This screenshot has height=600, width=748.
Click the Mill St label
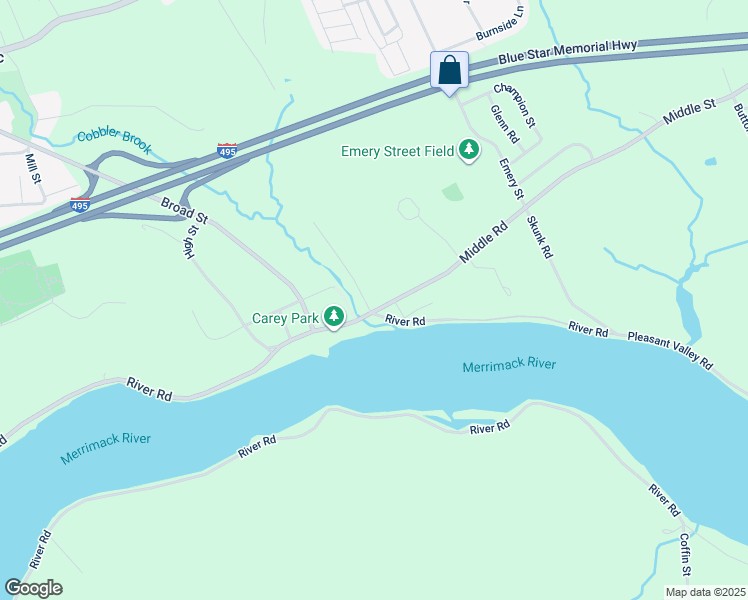click(x=33, y=168)
